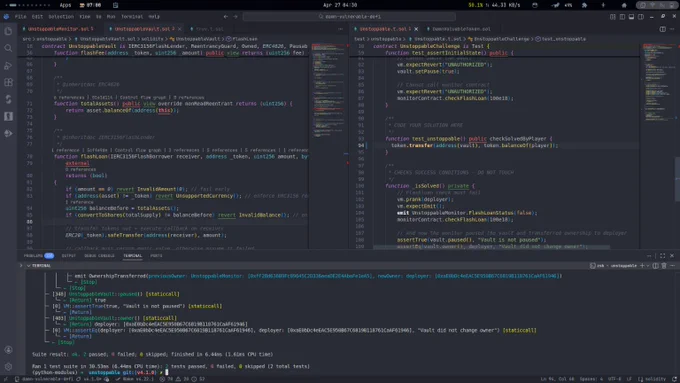Open panel more actions ellipsis

[649, 255]
